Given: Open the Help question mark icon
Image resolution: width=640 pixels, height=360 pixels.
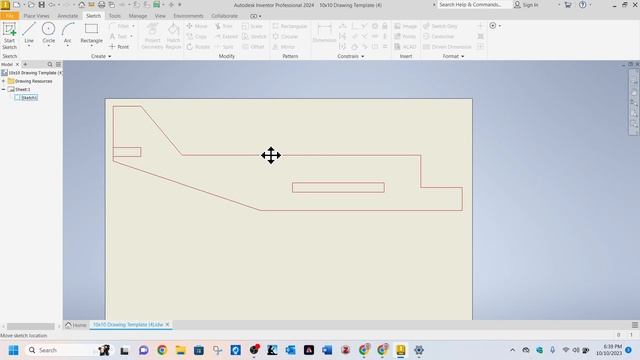Looking at the screenshot, I should tap(583, 5).
